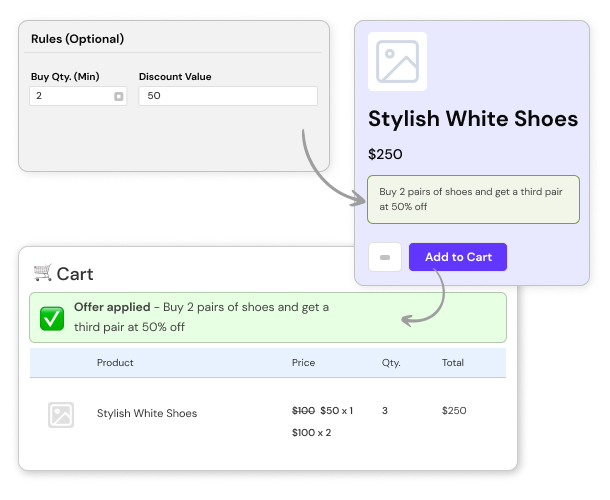Click into the Discount Value input field
The image size is (610, 500).
pos(228,96)
